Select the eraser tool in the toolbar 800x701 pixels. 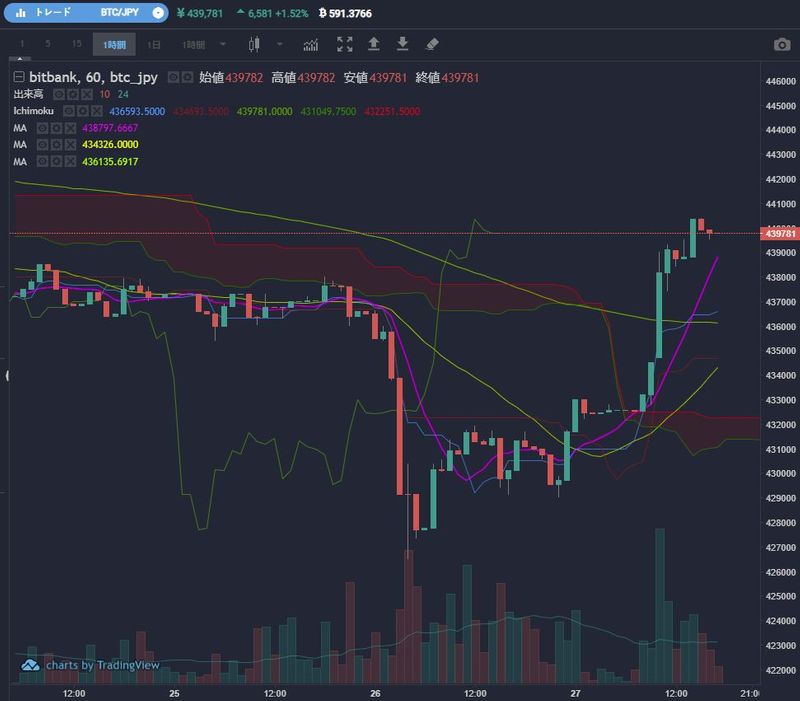pos(432,45)
